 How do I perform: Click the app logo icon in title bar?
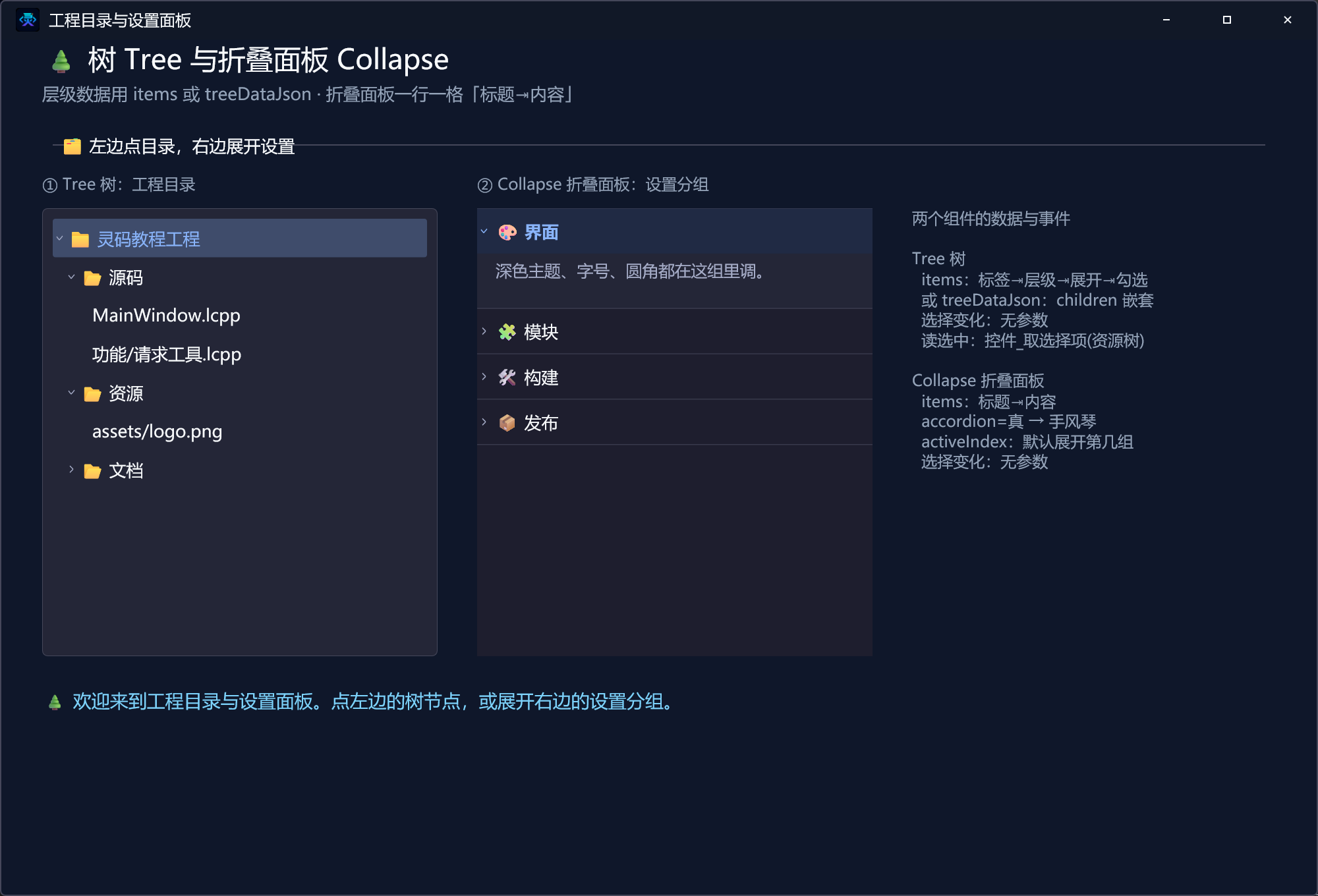[x=28, y=20]
